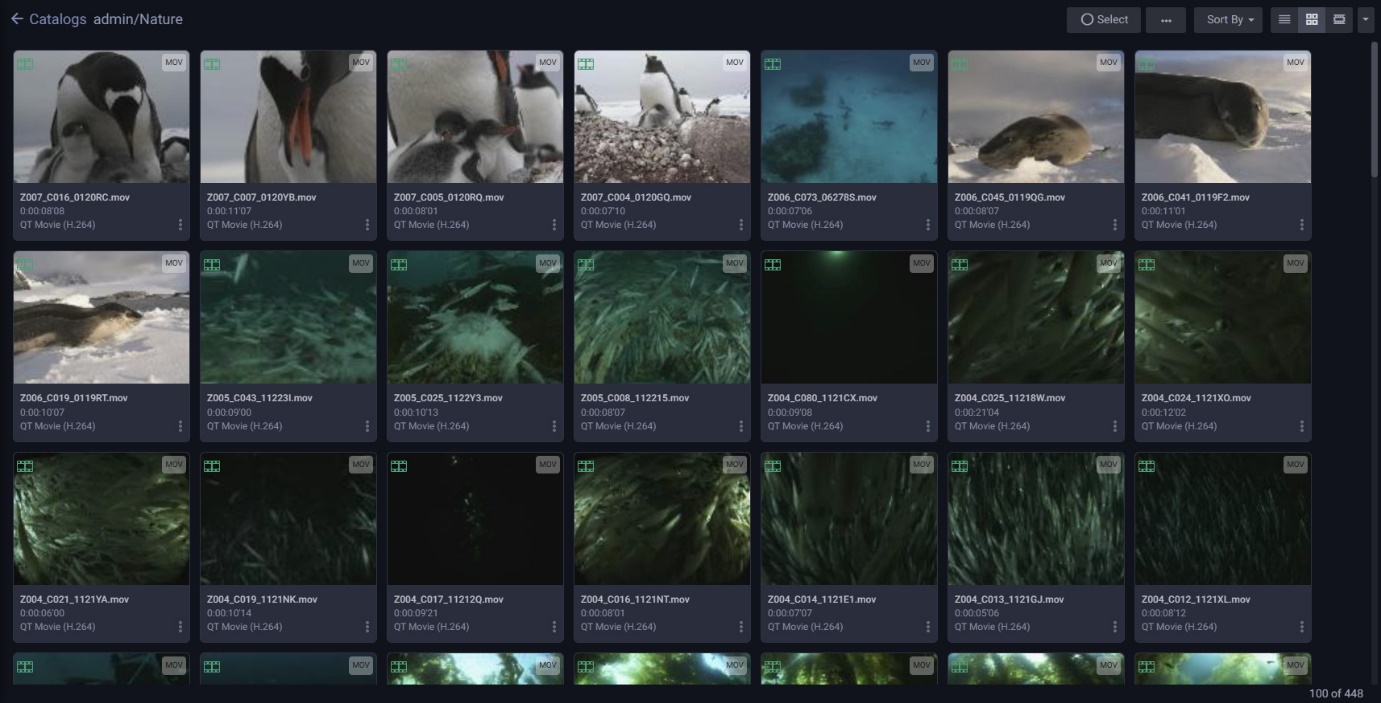Open the Sort By dropdown
This screenshot has height=703, width=1381.
click(1229, 20)
